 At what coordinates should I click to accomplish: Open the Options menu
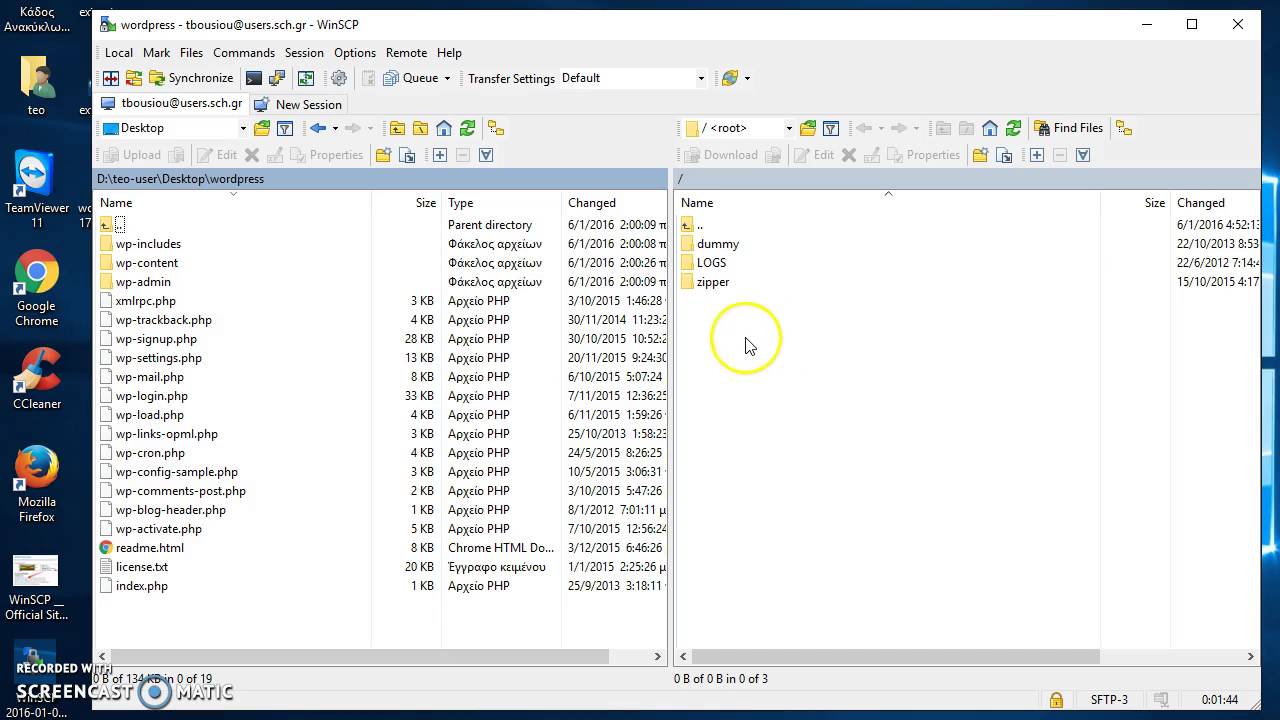click(x=355, y=52)
